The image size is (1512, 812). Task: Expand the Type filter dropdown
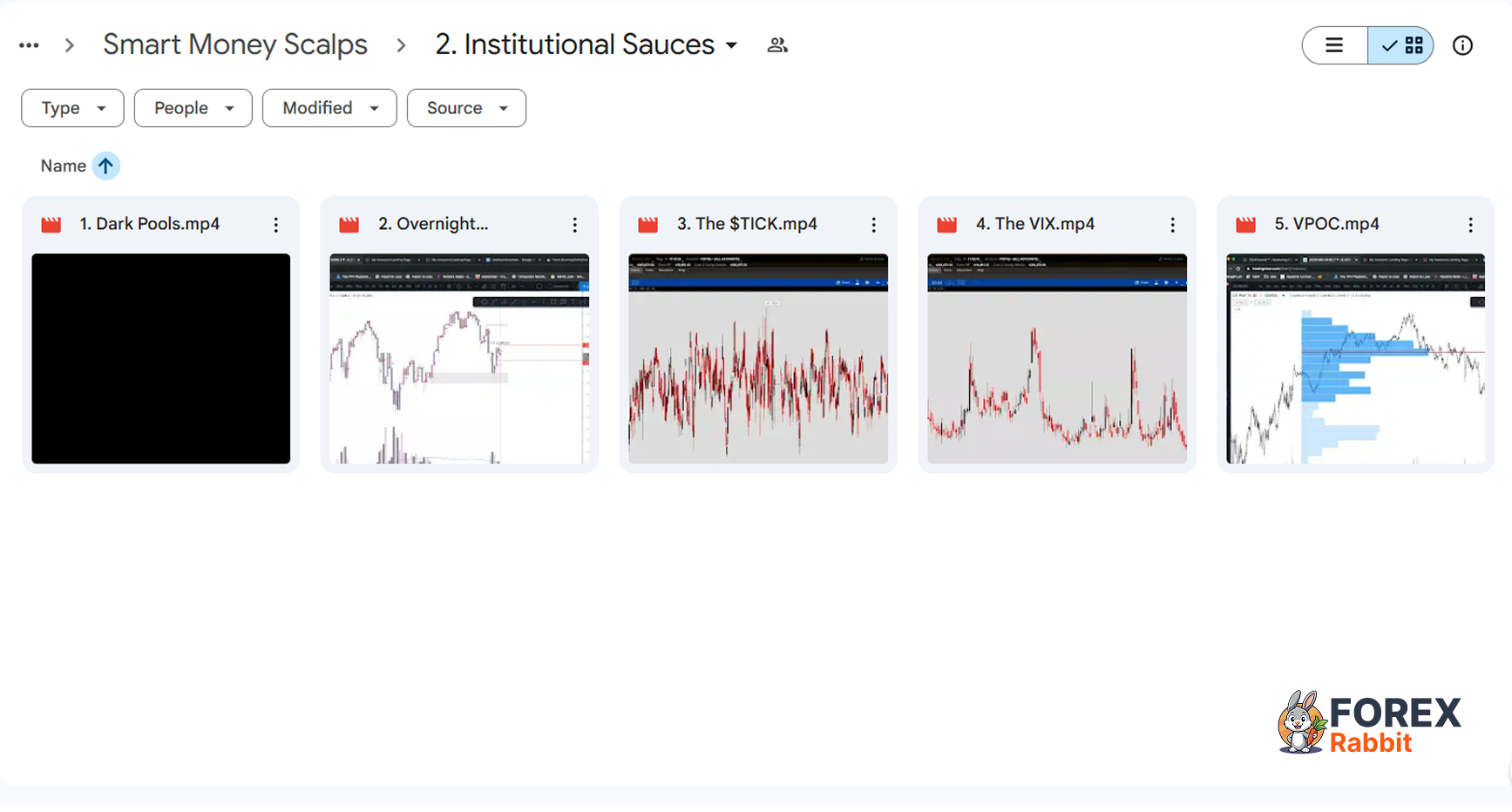tap(72, 108)
